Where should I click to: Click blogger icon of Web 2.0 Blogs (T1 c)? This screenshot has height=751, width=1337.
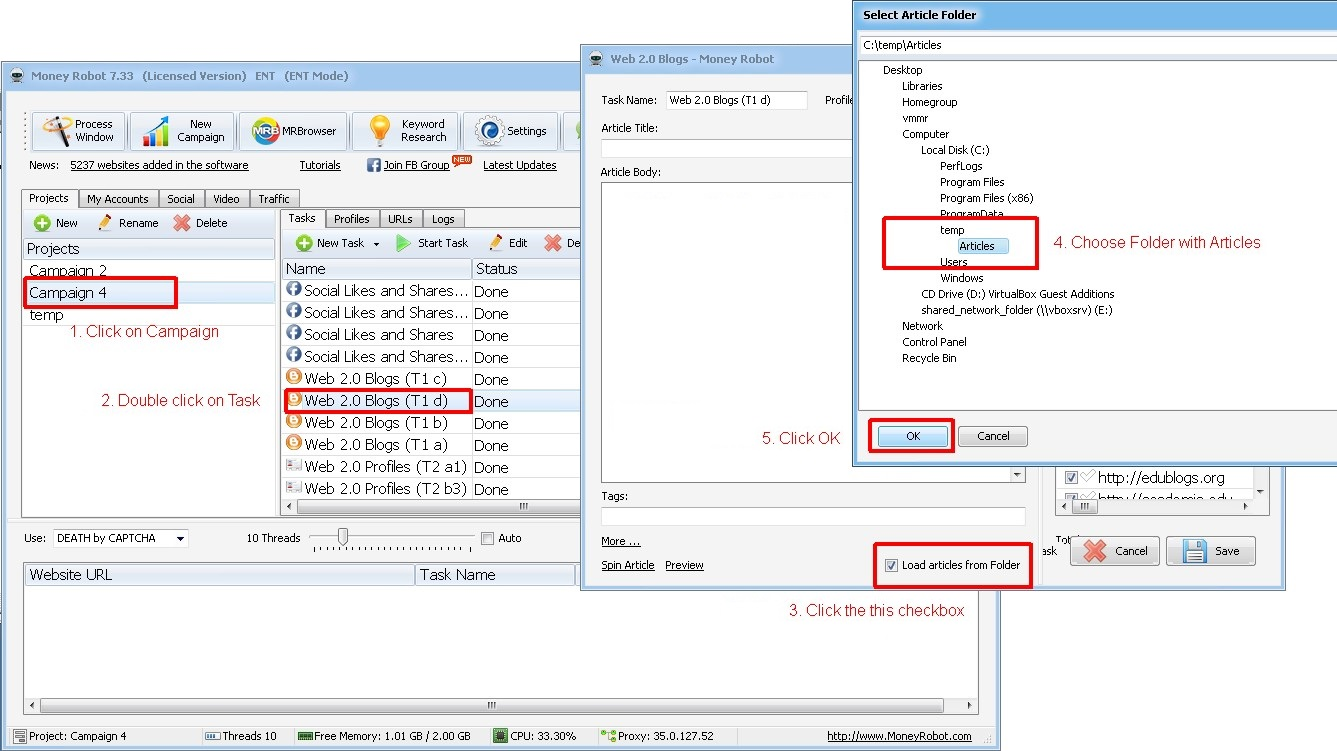click(x=294, y=378)
